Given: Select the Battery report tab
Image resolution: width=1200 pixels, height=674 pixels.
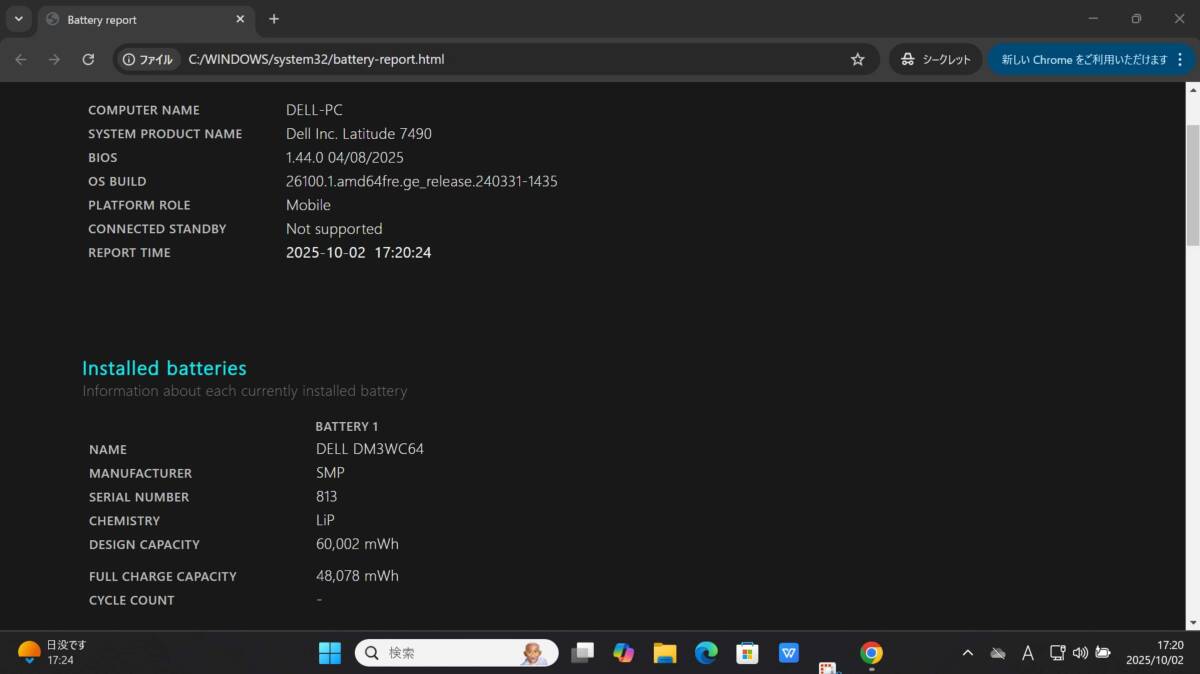Looking at the screenshot, I should (145, 19).
